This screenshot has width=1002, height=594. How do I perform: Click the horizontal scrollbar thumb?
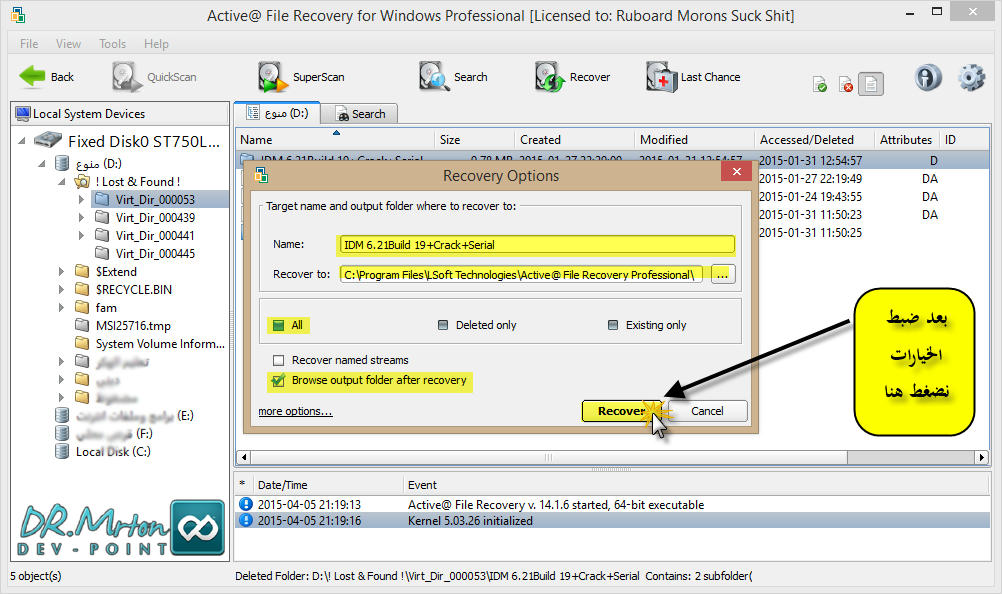click(548, 457)
